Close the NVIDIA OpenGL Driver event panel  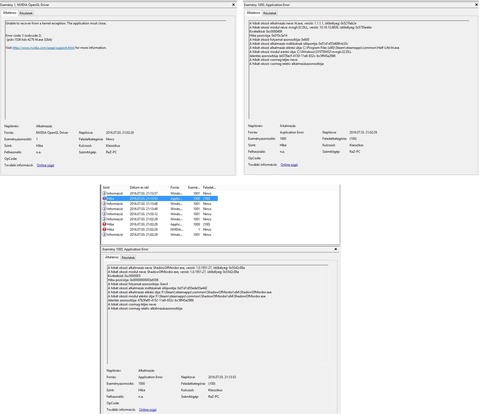pyautogui.click(x=233, y=5)
